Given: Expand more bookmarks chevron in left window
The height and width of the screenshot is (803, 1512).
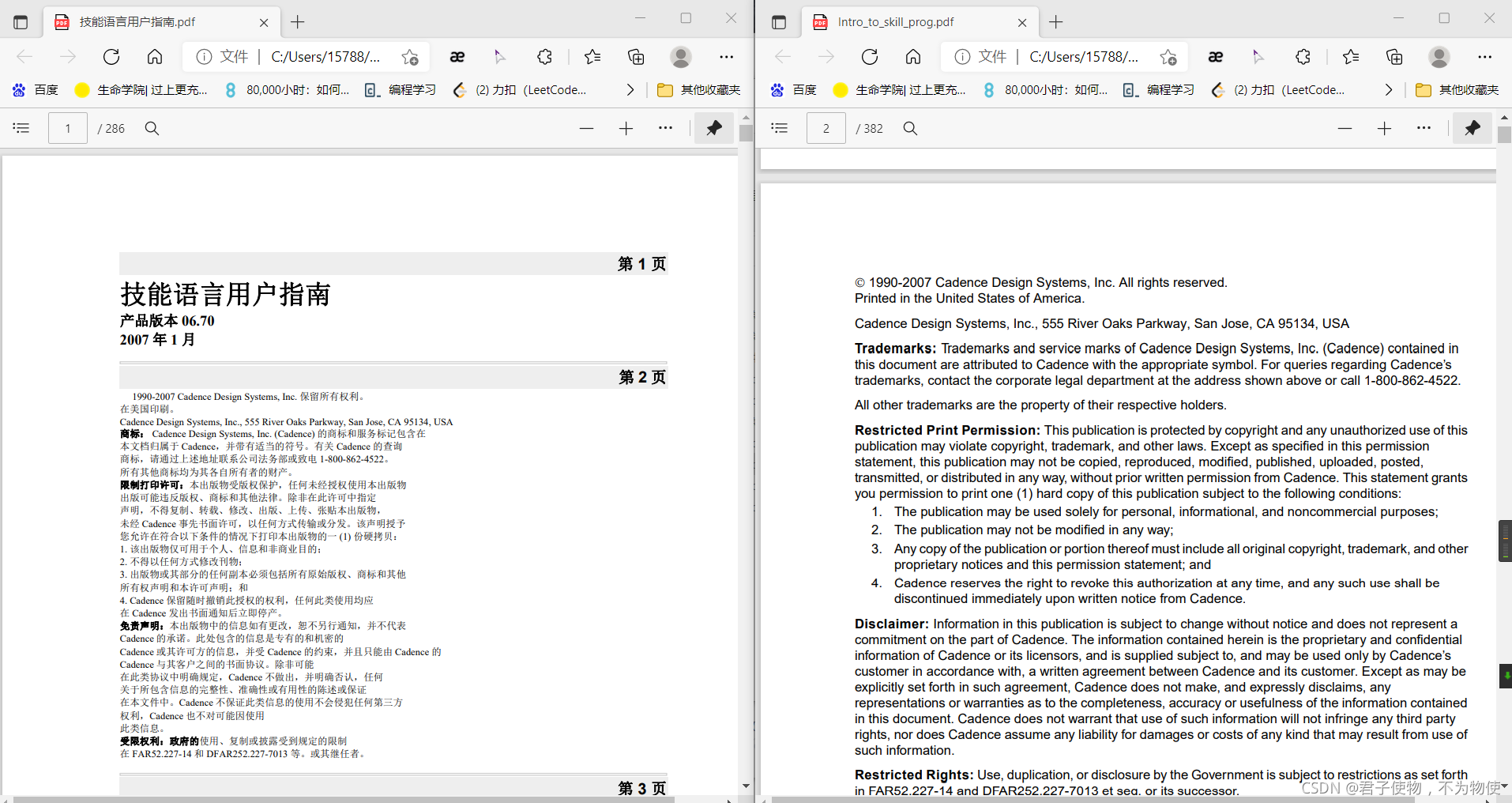Looking at the screenshot, I should [630, 90].
